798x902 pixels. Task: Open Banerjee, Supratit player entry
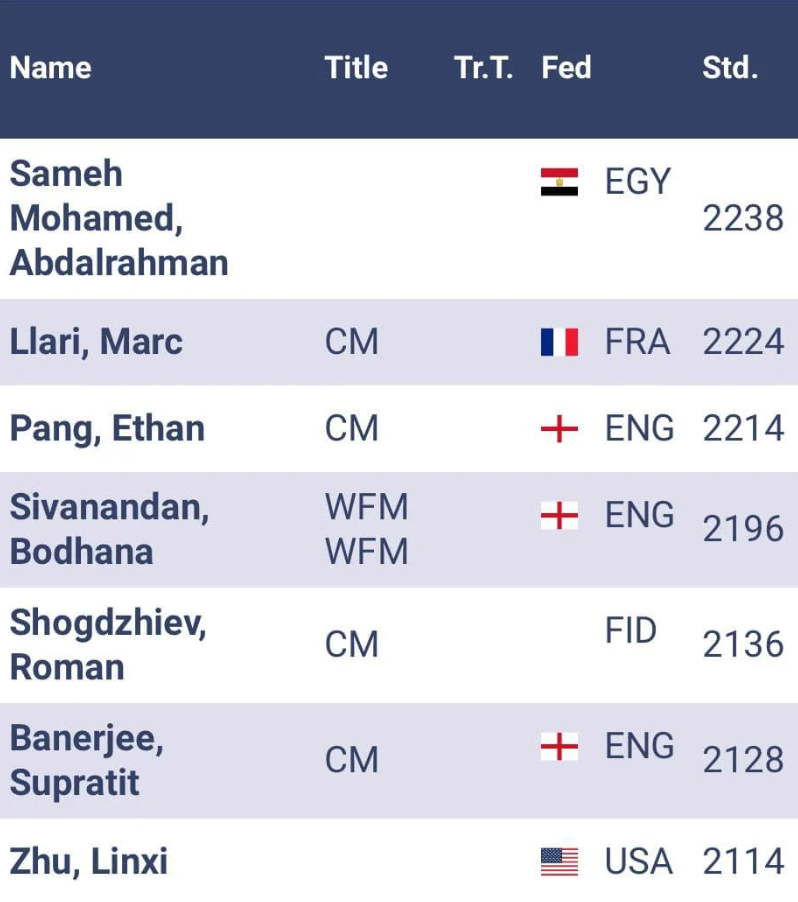pos(86,760)
